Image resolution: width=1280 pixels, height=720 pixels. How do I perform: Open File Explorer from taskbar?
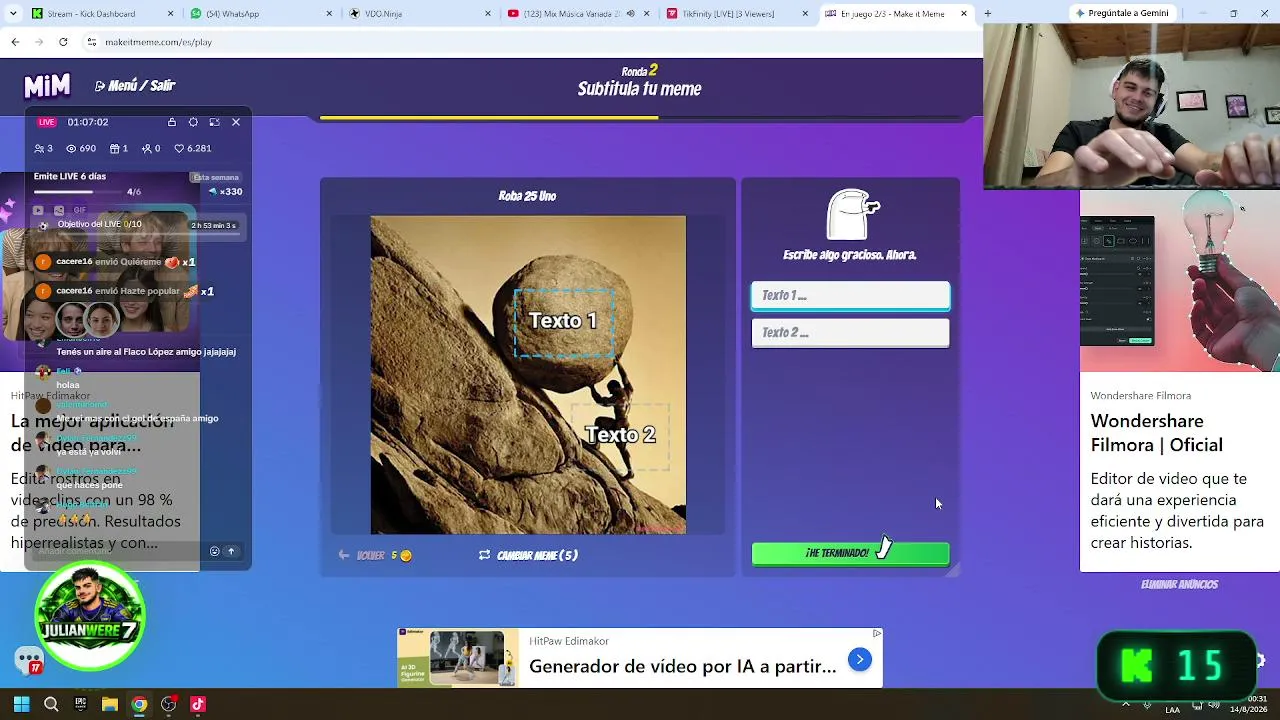[x=110, y=704]
